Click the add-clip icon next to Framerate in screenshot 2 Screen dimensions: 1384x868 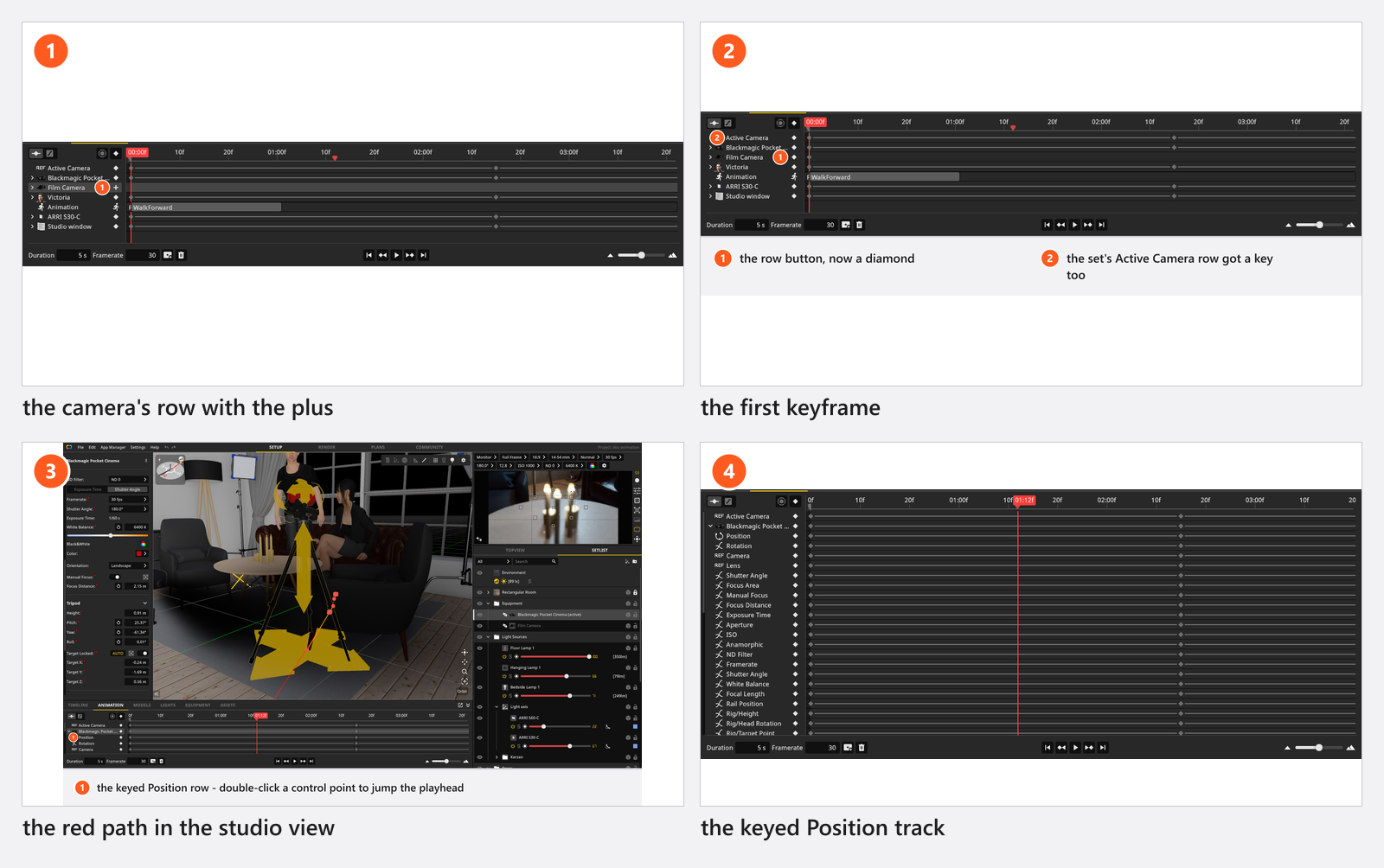846,225
